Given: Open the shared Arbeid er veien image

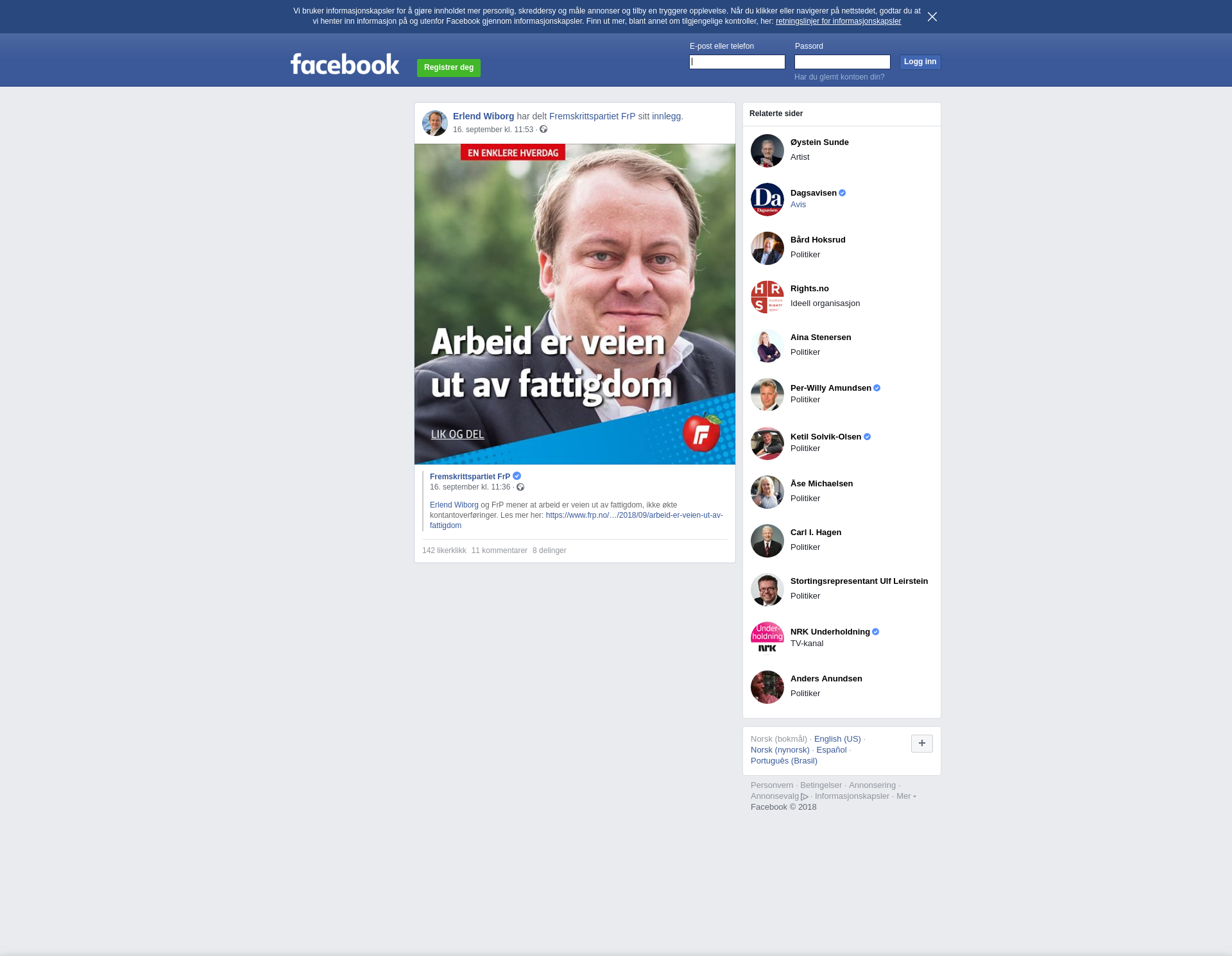Looking at the screenshot, I should [574, 303].
